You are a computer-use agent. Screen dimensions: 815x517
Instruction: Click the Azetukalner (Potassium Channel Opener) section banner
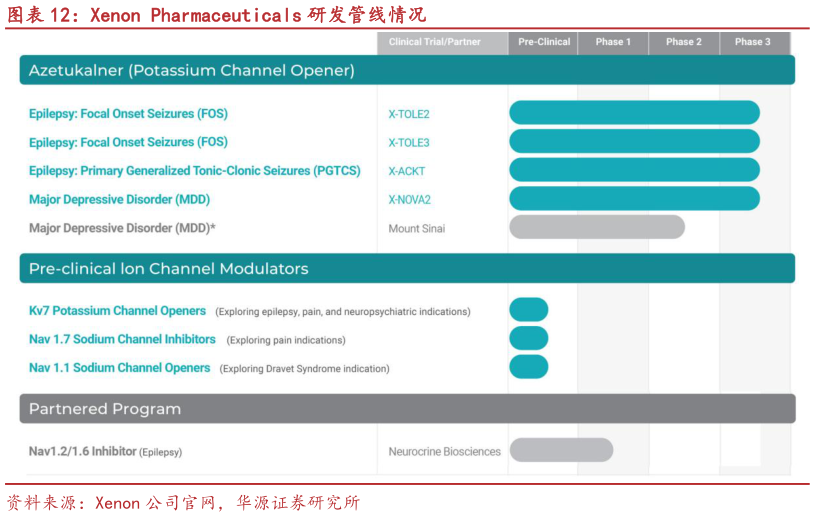[407, 70]
